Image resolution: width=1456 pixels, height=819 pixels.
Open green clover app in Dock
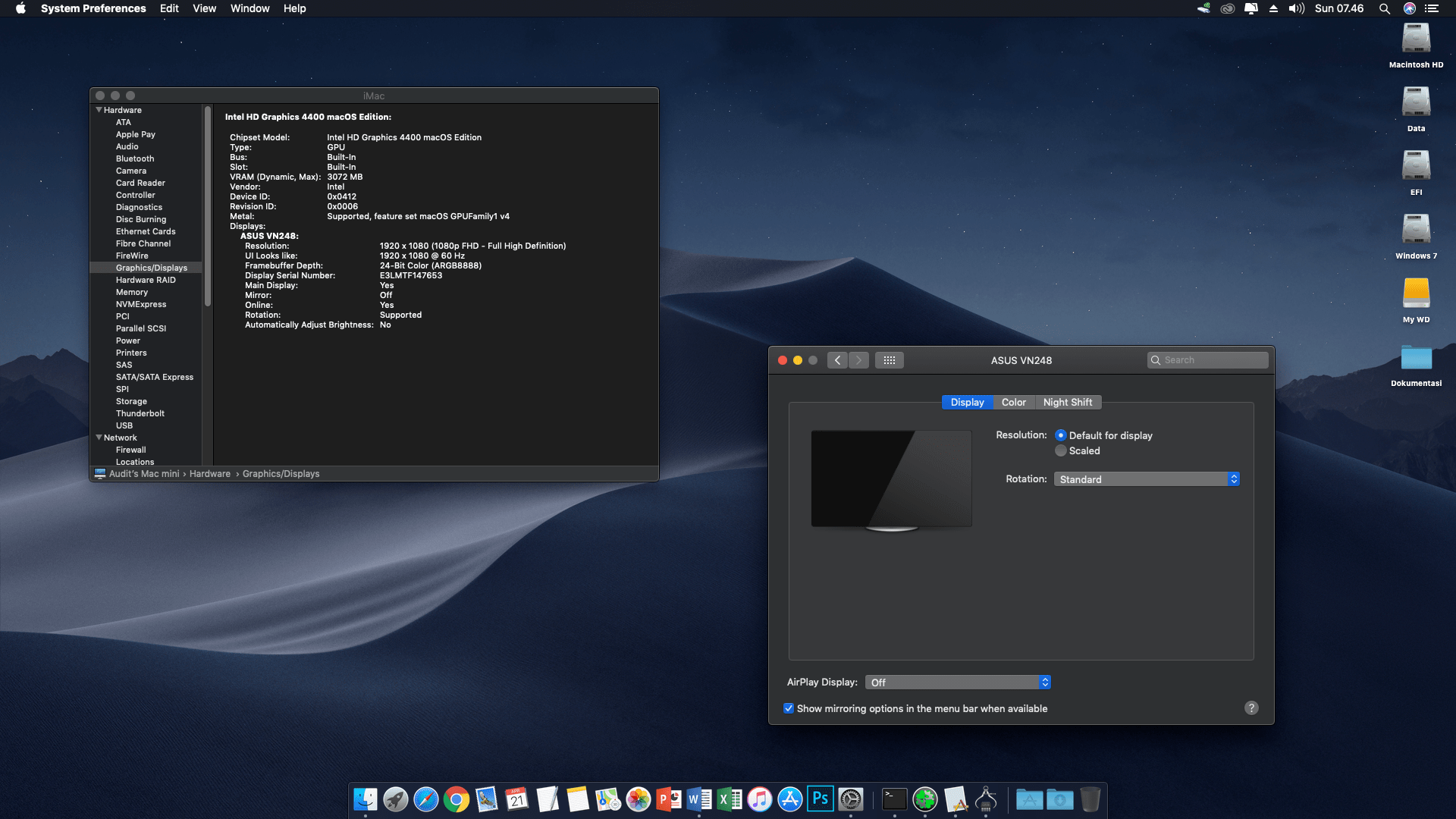[925, 799]
